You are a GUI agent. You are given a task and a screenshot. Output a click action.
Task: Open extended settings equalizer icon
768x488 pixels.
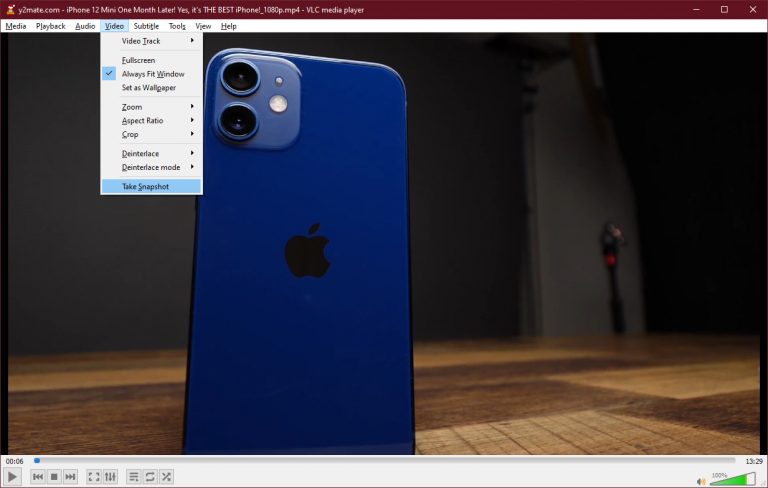click(x=110, y=477)
